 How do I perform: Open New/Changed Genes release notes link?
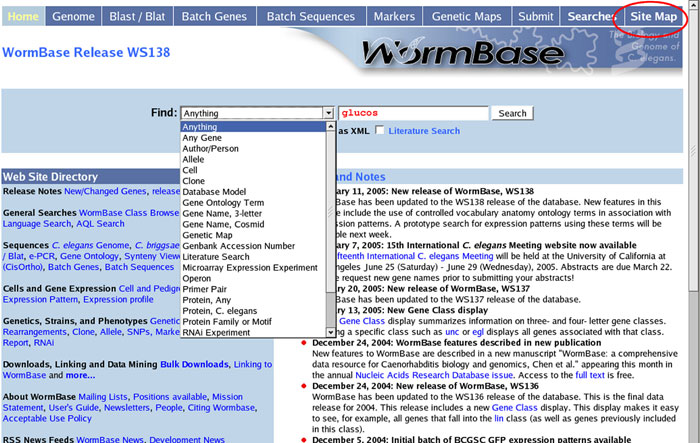[105, 191]
